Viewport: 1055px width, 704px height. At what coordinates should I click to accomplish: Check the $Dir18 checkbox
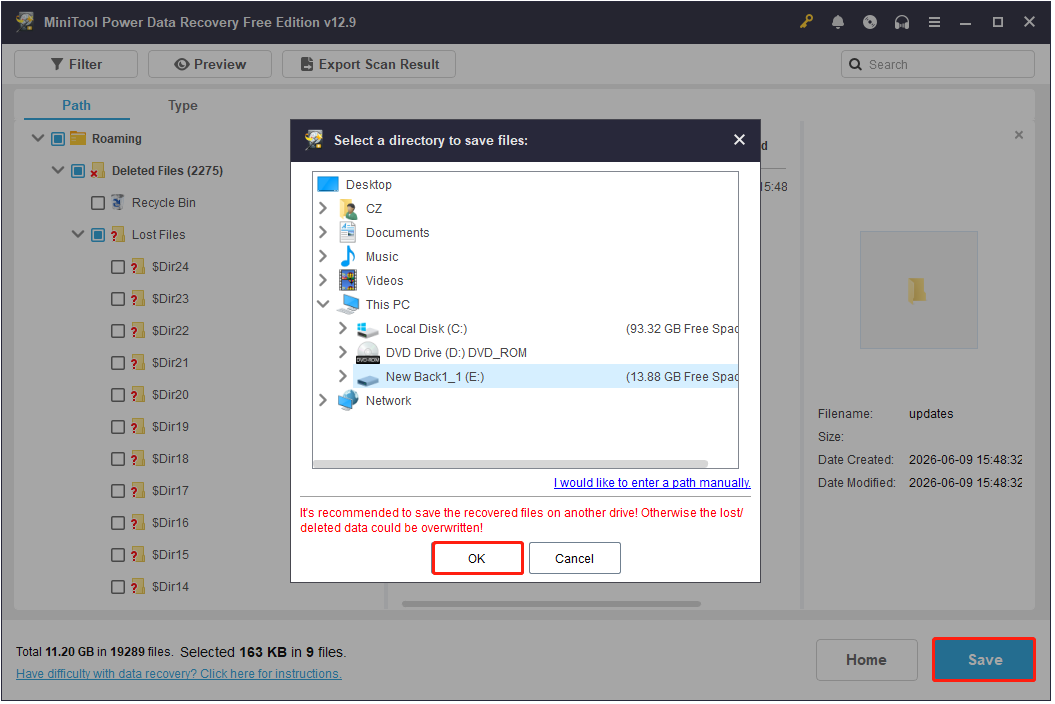pyautogui.click(x=118, y=459)
